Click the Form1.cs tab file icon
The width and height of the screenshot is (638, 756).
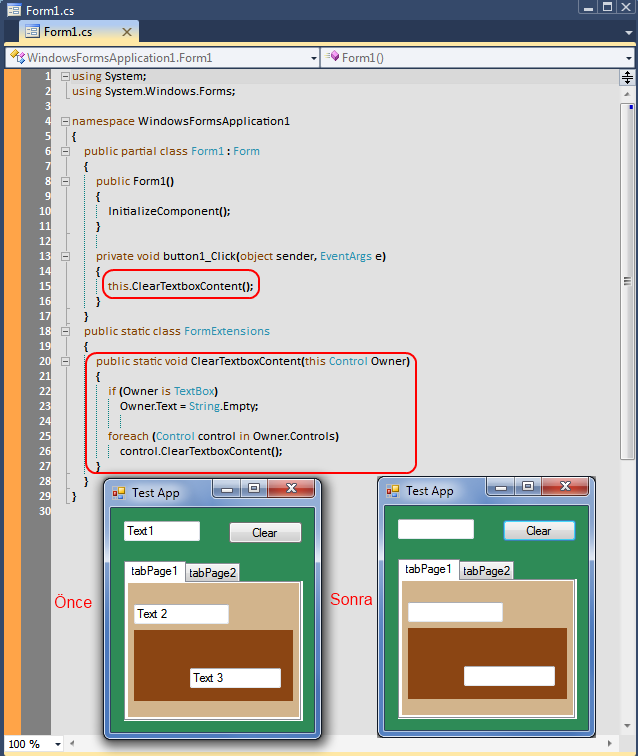(x=31, y=32)
